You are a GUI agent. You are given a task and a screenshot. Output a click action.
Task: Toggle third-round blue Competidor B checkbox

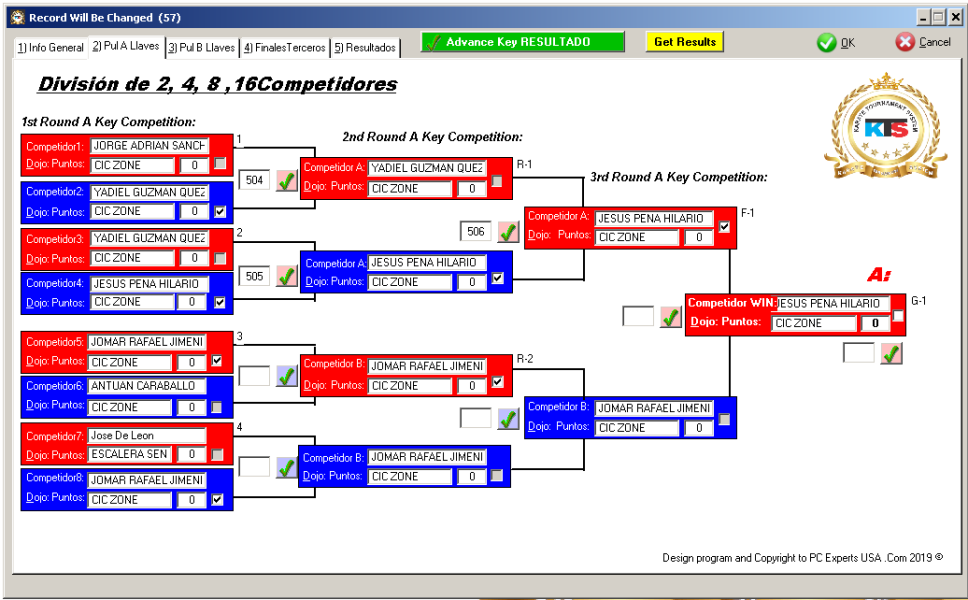pos(725,419)
